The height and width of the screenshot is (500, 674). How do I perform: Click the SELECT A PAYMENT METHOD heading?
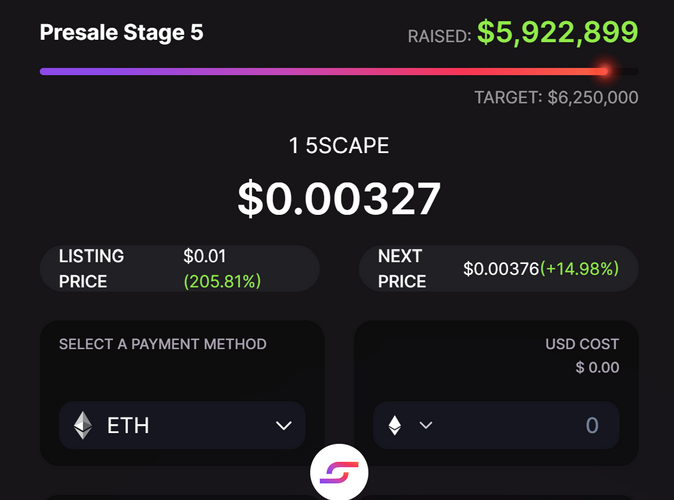[x=163, y=344]
